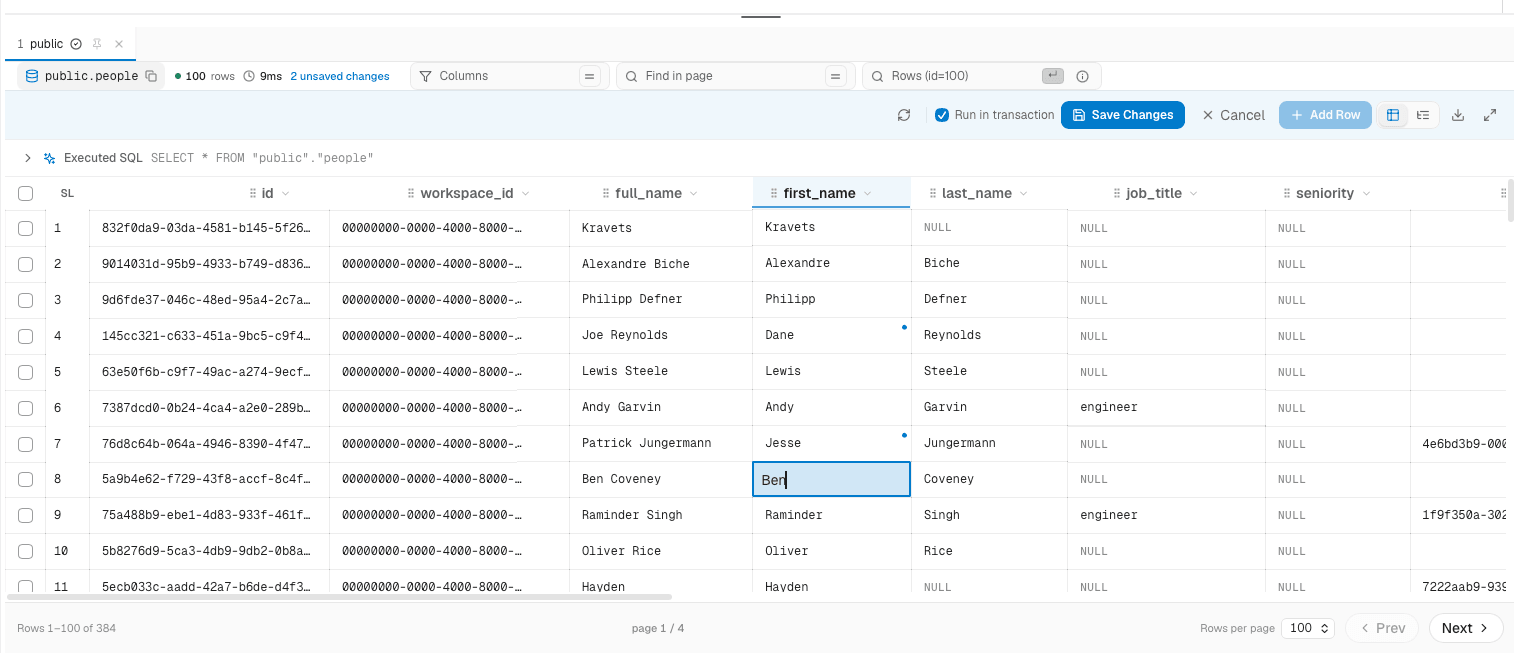
Task: Click the Prev page button
Action: (x=1382, y=628)
